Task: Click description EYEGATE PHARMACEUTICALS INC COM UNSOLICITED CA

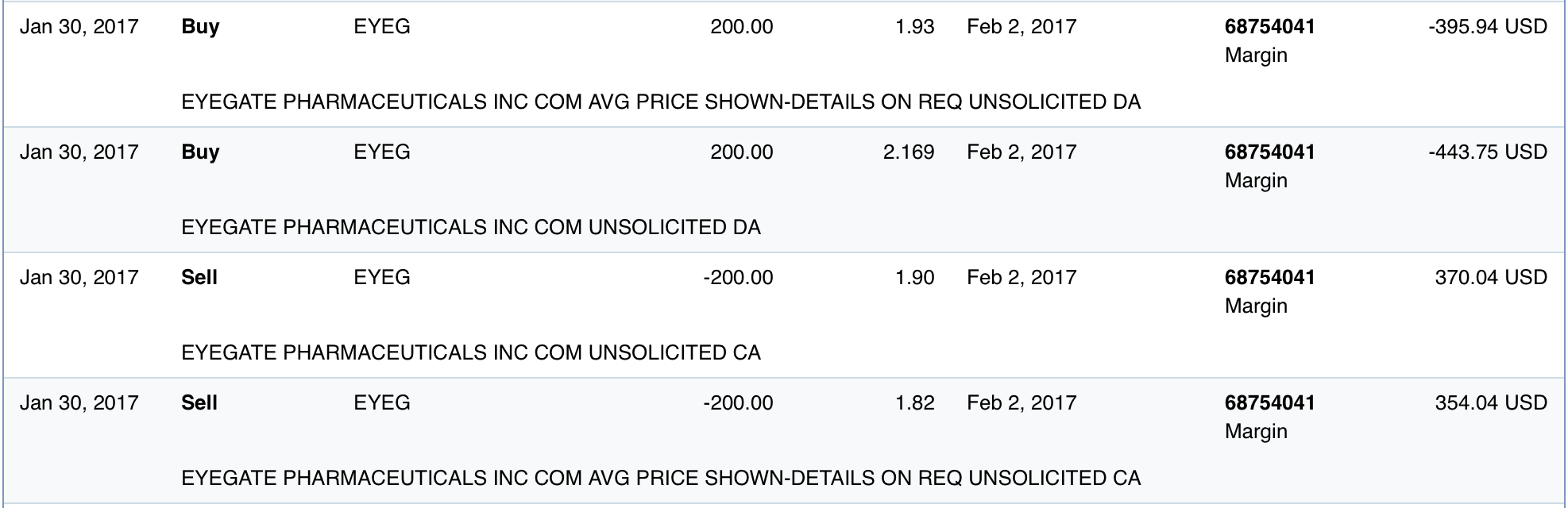Action: tap(471, 353)
